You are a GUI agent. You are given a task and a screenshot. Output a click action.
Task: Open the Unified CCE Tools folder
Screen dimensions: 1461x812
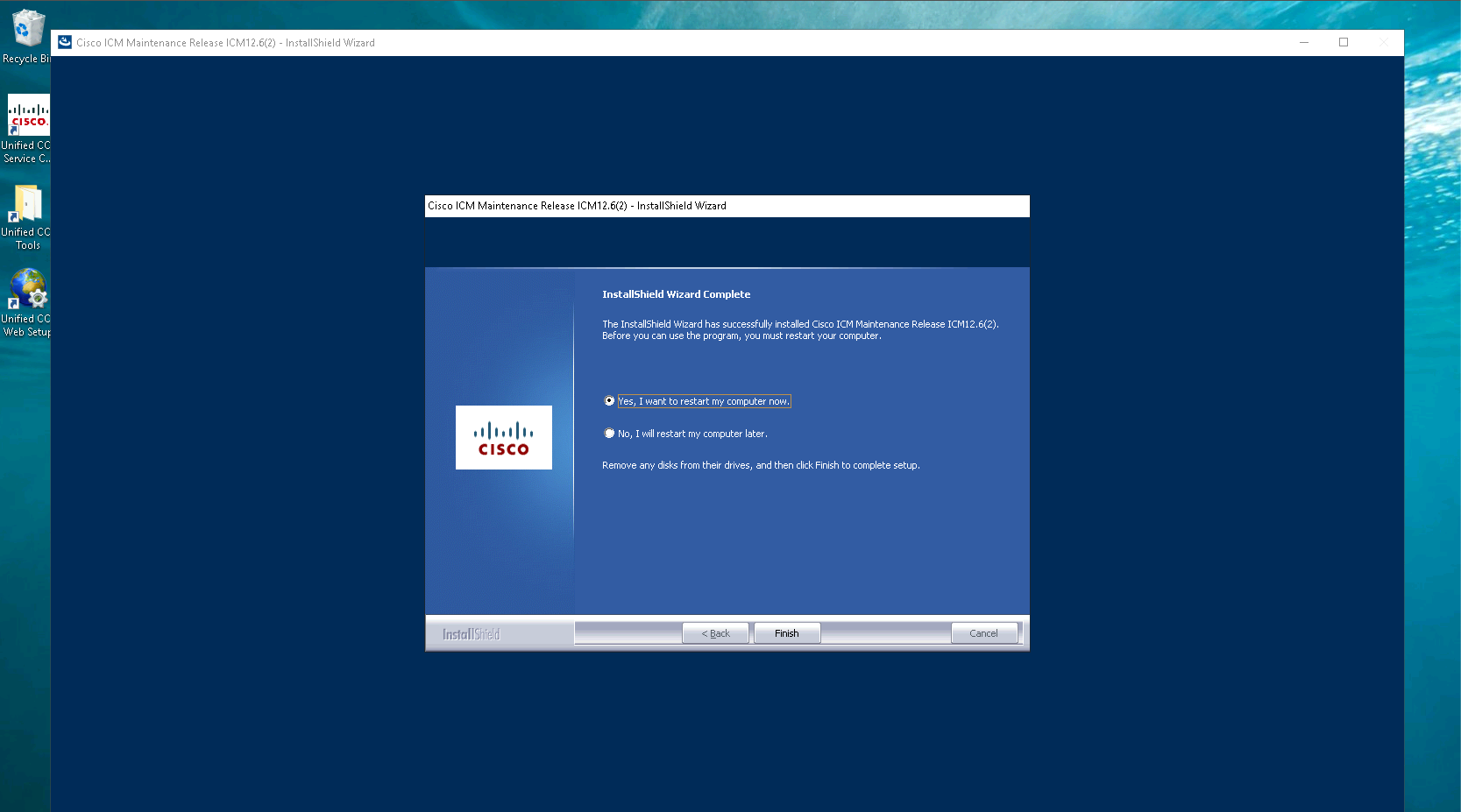click(x=27, y=205)
